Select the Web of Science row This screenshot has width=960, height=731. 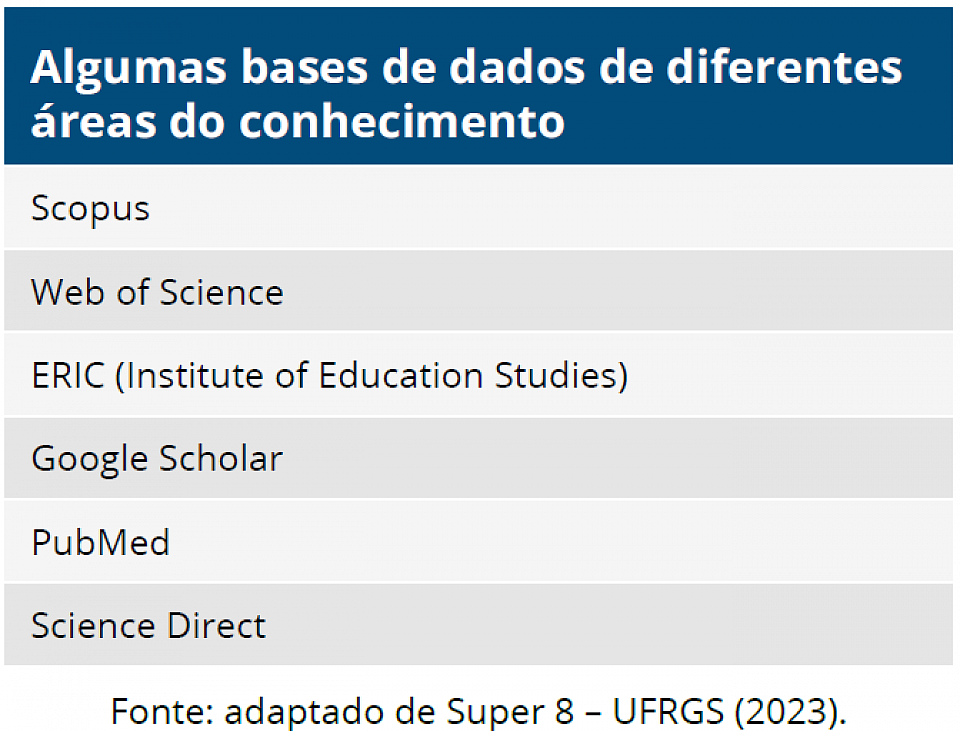point(478,291)
